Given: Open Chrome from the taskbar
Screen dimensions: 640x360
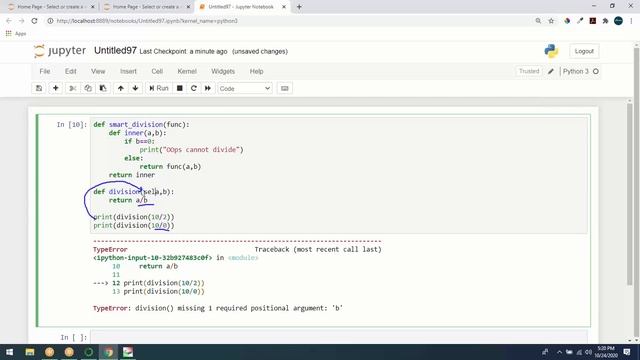Looking at the screenshot, I should click(108, 352).
